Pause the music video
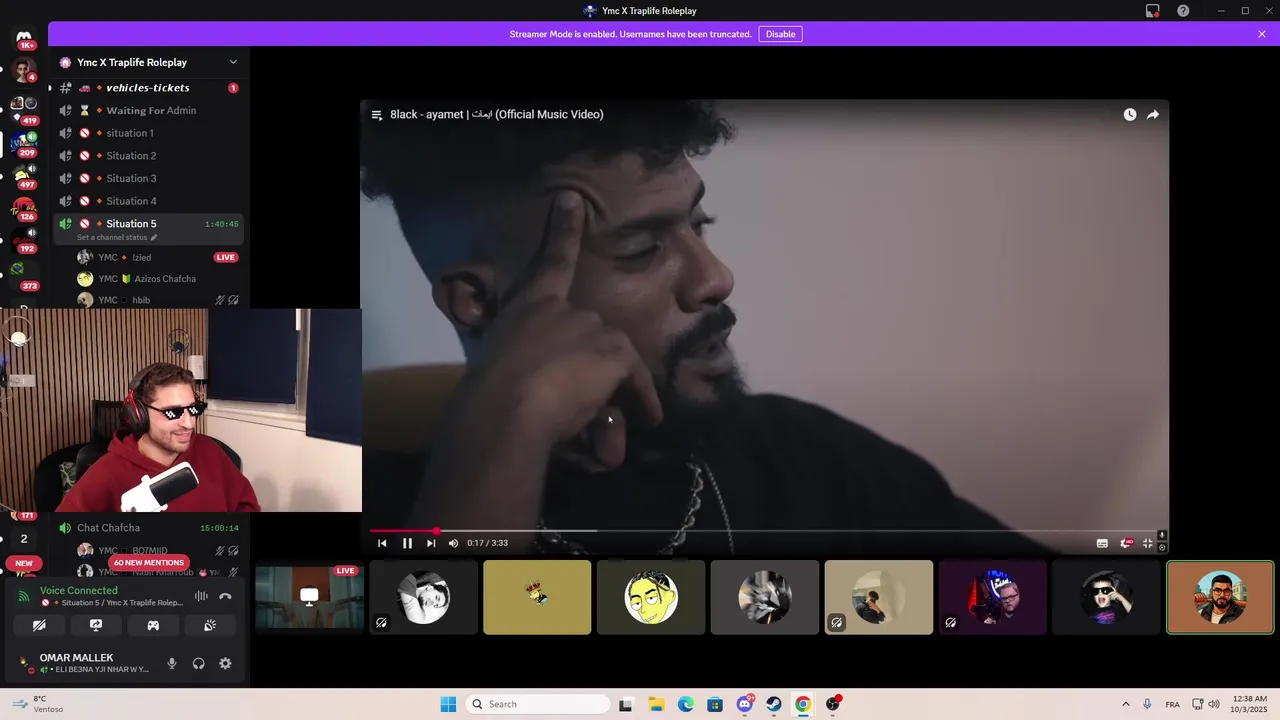This screenshot has height=720, width=1280. pos(407,543)
